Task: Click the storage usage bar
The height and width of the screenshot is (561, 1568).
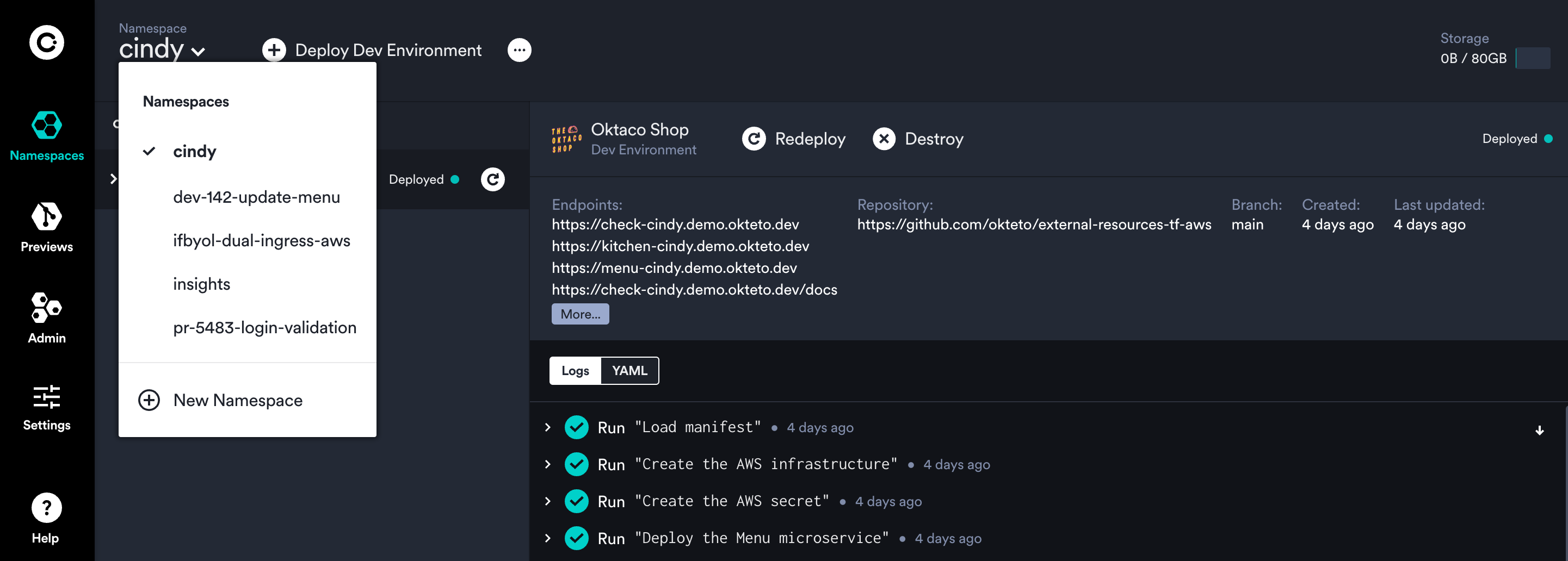Action: click(x=1534, y=58)
